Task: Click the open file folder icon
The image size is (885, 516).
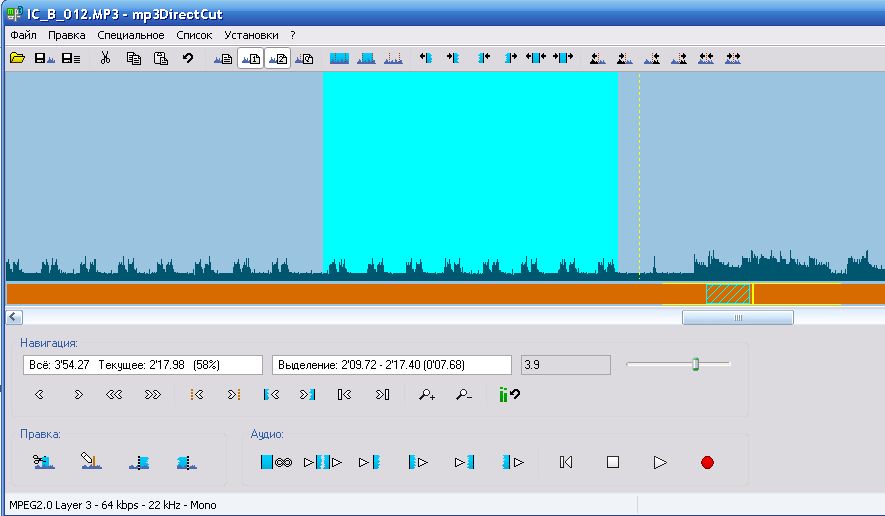Action: pos(17,59)
